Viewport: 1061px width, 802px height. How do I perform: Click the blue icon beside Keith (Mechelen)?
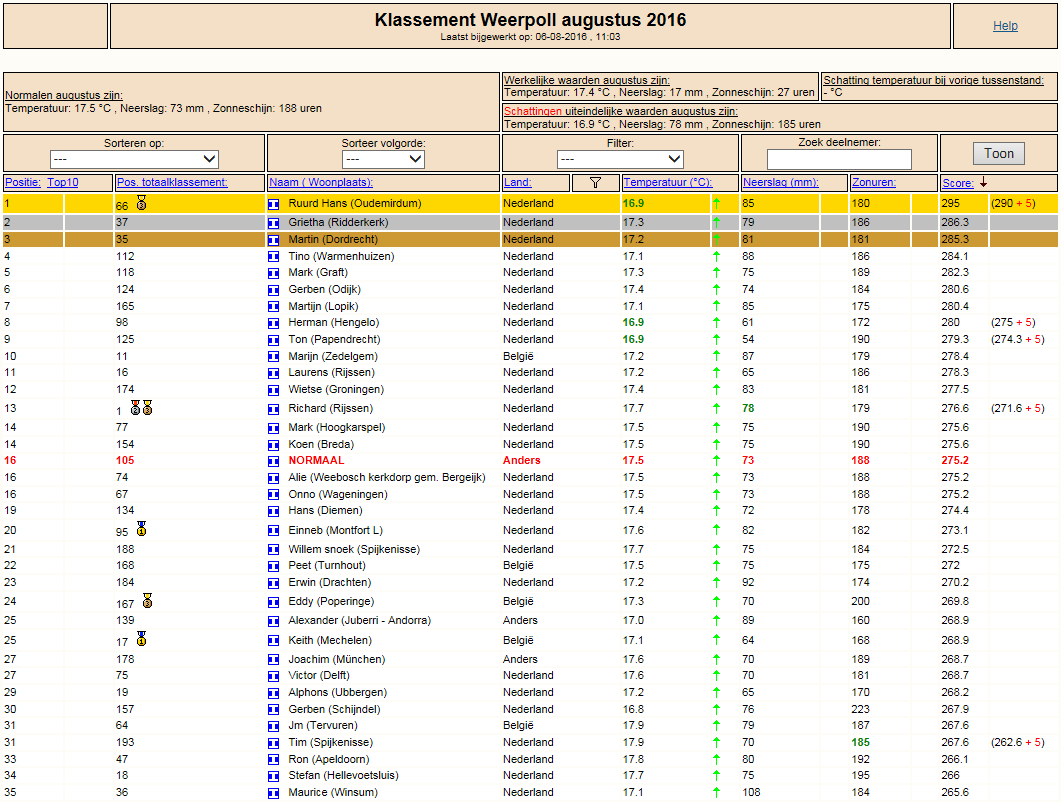(273, 641)
